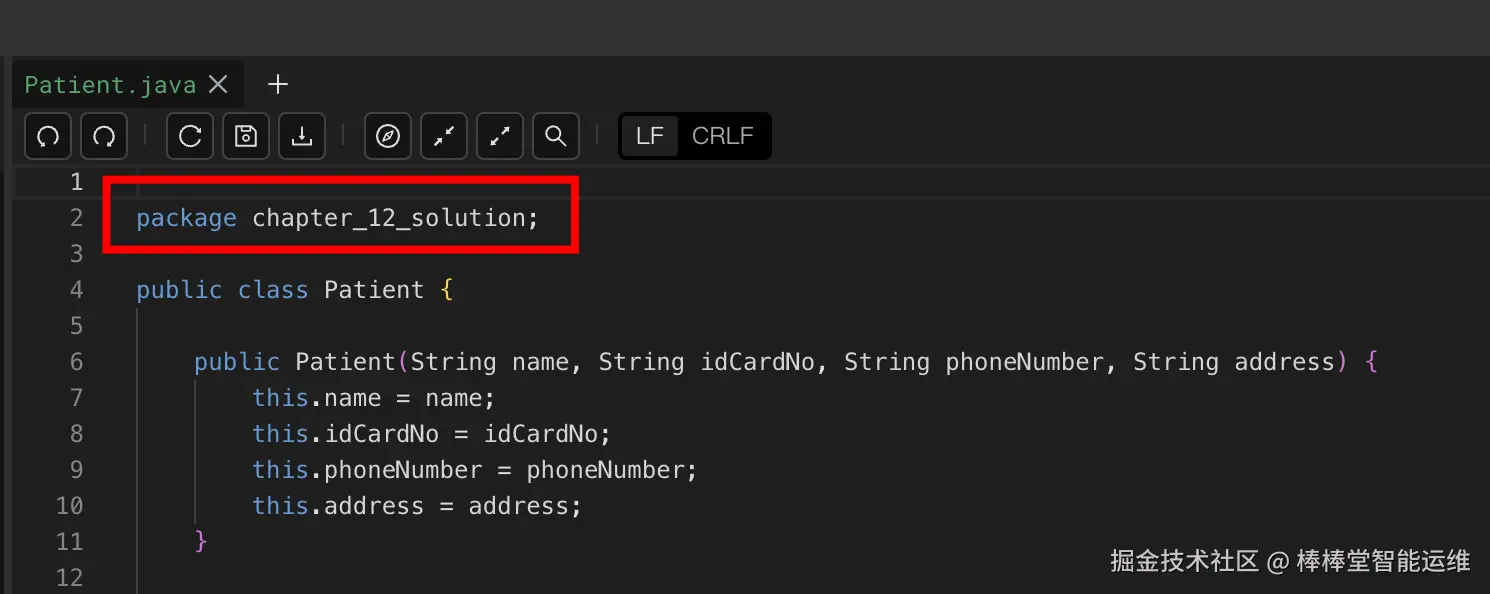Click line number 4 in the gutter
The width and height of the screenshot is (1490, 594).
coord(76,290)
